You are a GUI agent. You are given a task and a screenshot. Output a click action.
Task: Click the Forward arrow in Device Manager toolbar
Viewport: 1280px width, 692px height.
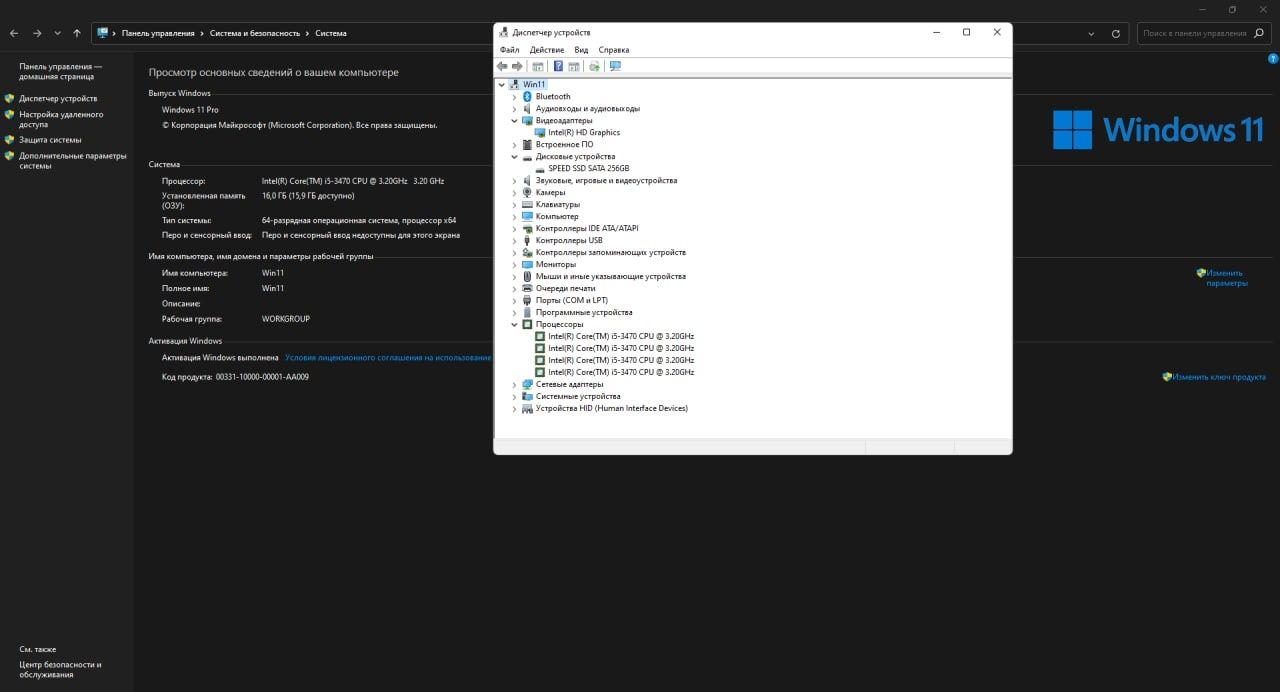(x=517, y=66)
